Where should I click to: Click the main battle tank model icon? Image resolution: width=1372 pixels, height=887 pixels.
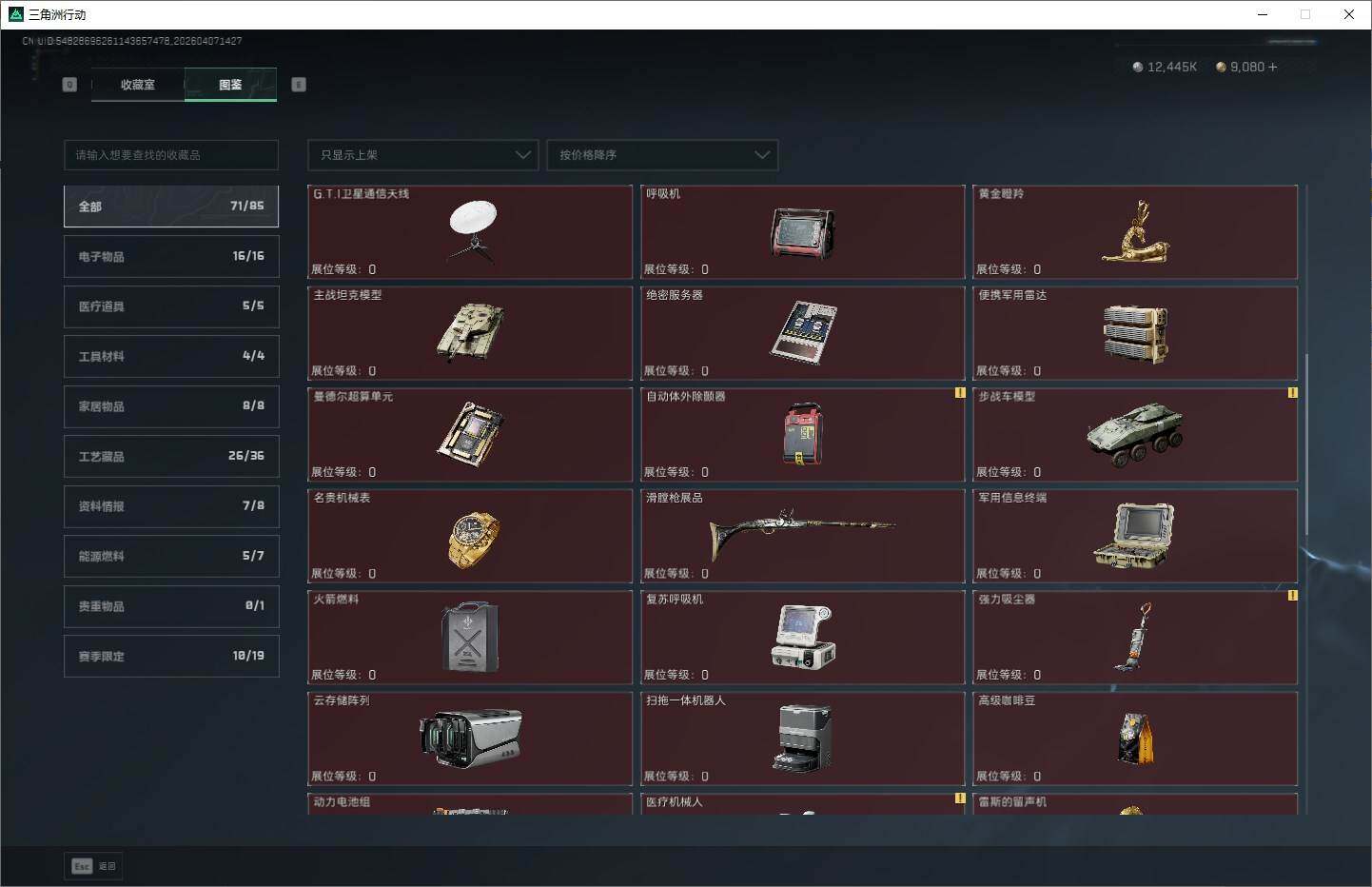[x=470, y=332]
